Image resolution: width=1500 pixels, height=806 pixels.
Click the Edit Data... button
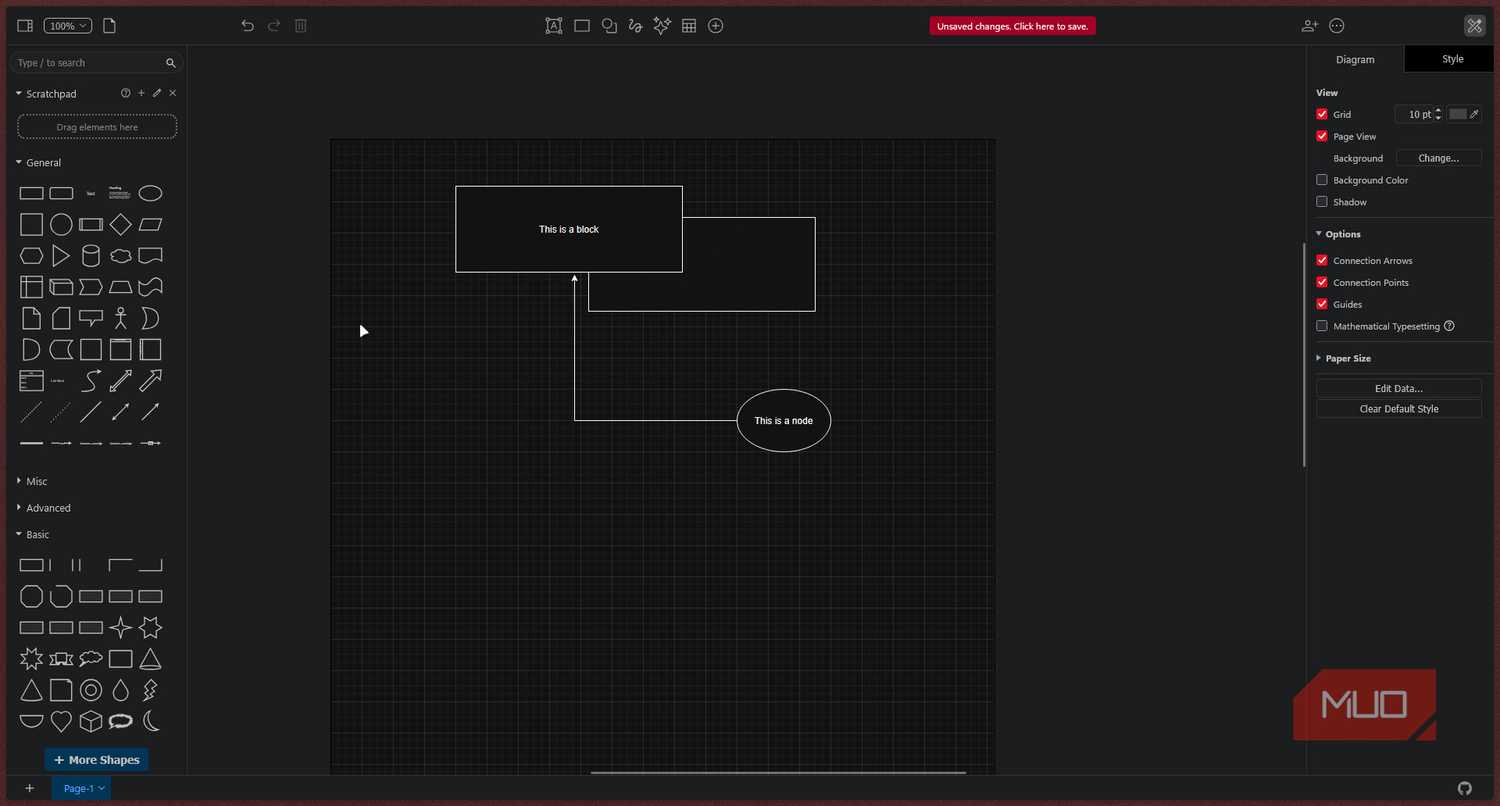(x=1399, y=388)
